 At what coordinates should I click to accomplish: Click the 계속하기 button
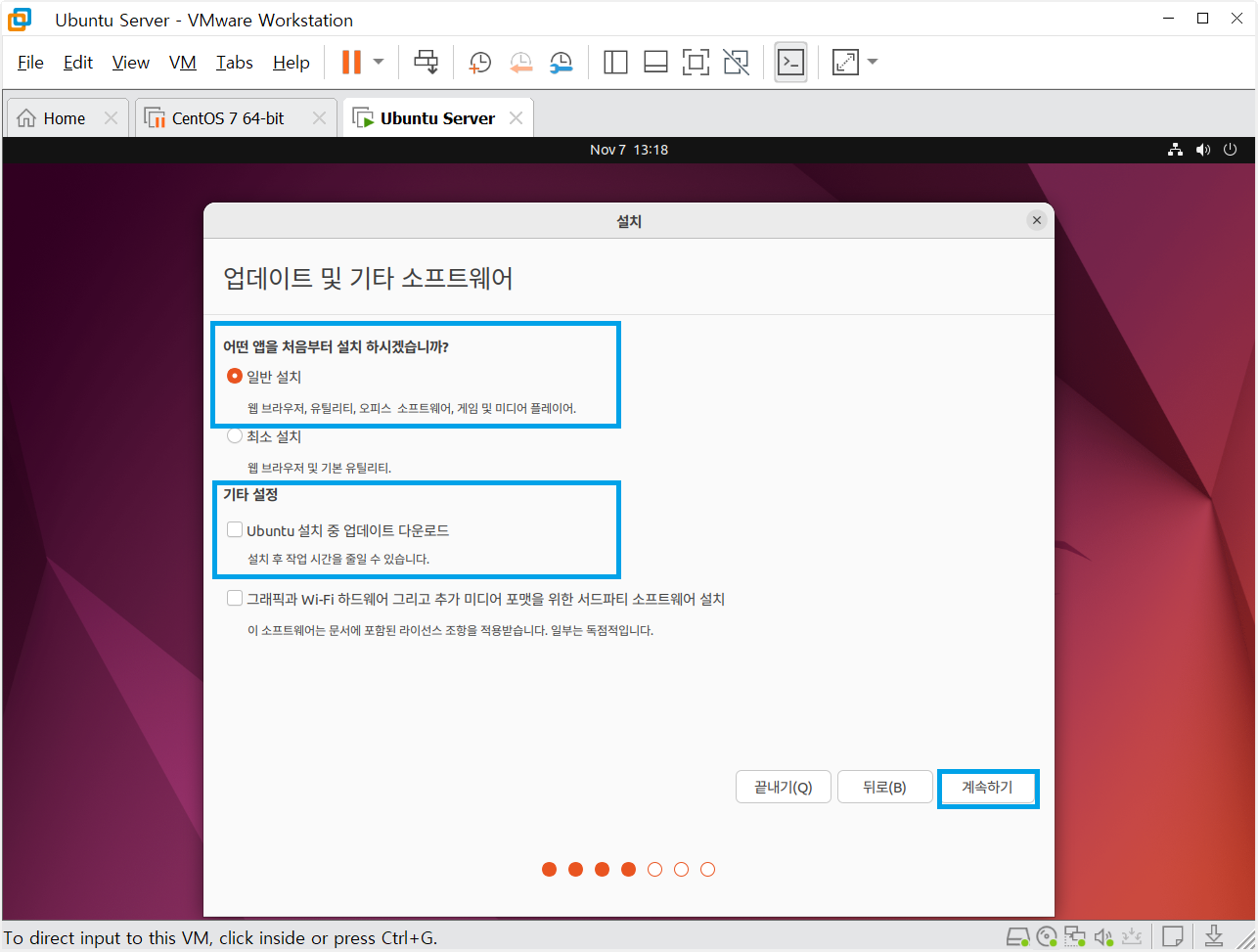(x=987, y=787)
